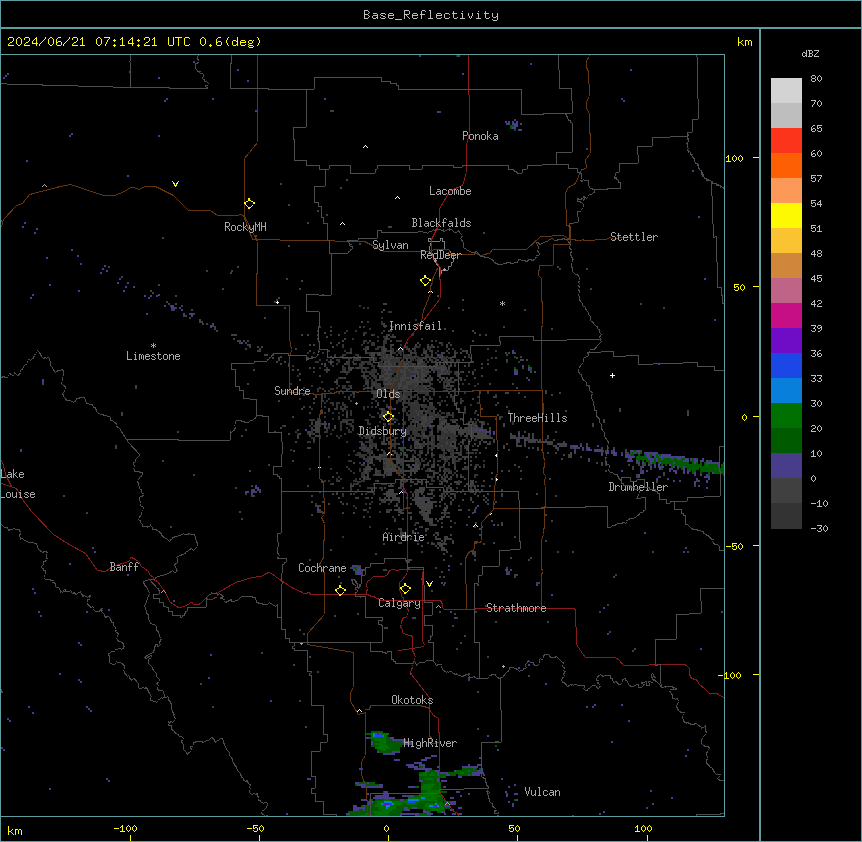
Task: Select the light gray 70 dBZ swatch
Action: (x=786, y=115)
